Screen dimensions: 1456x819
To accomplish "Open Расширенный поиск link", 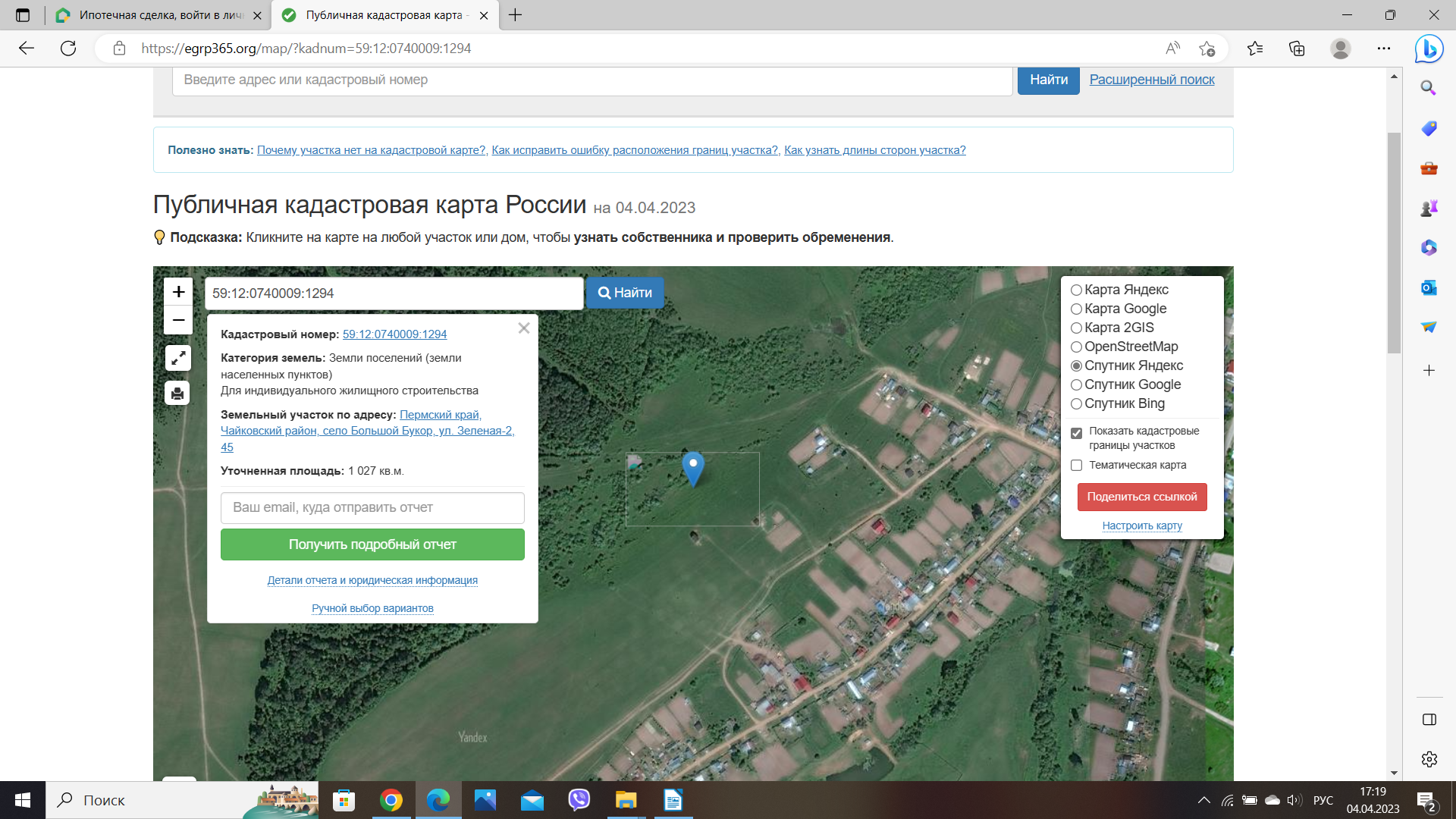I will click(1151, 80).
